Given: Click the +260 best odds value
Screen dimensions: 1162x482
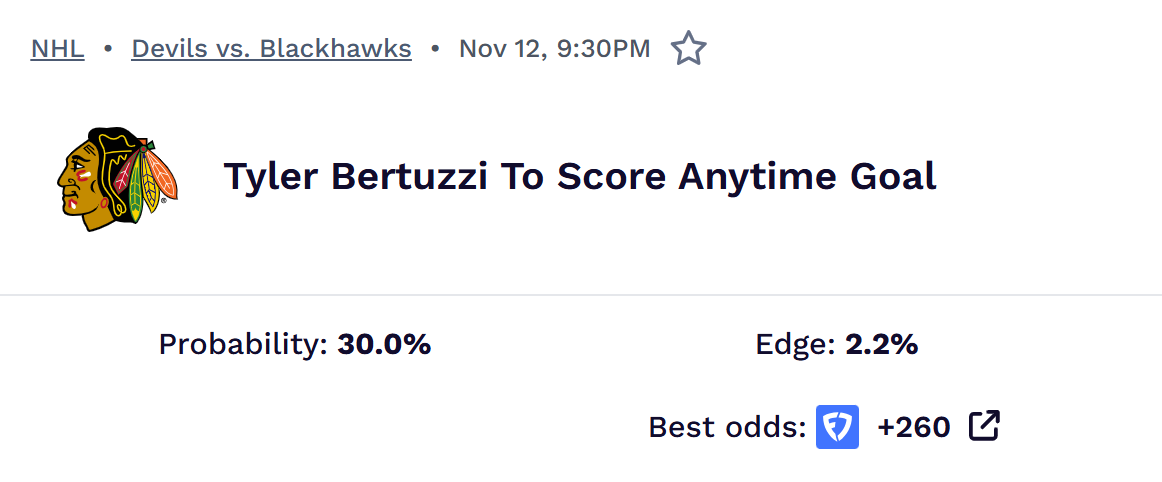Looking at the screenshot, I should [914, 427].
